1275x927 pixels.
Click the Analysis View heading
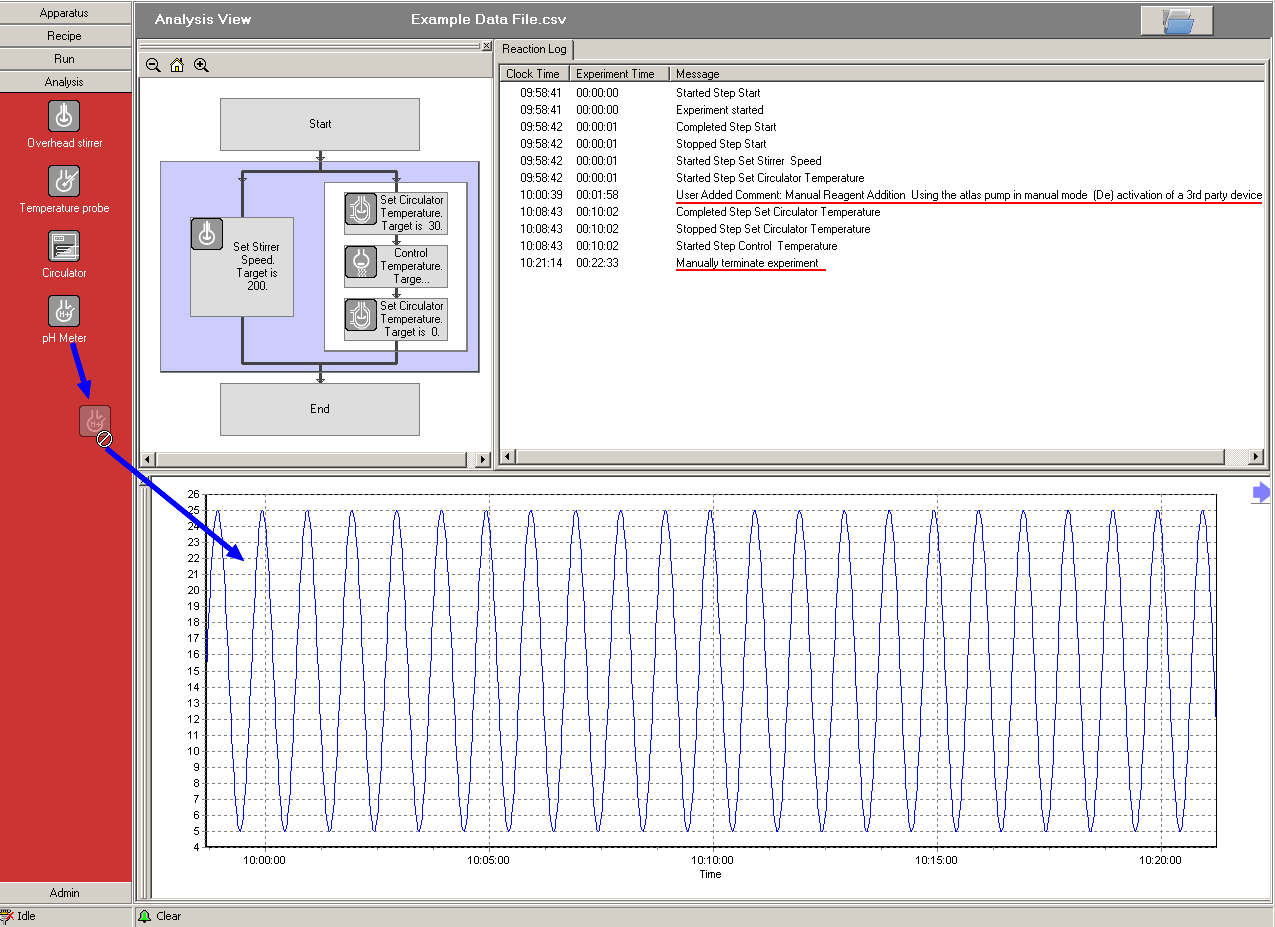point(203,19)
